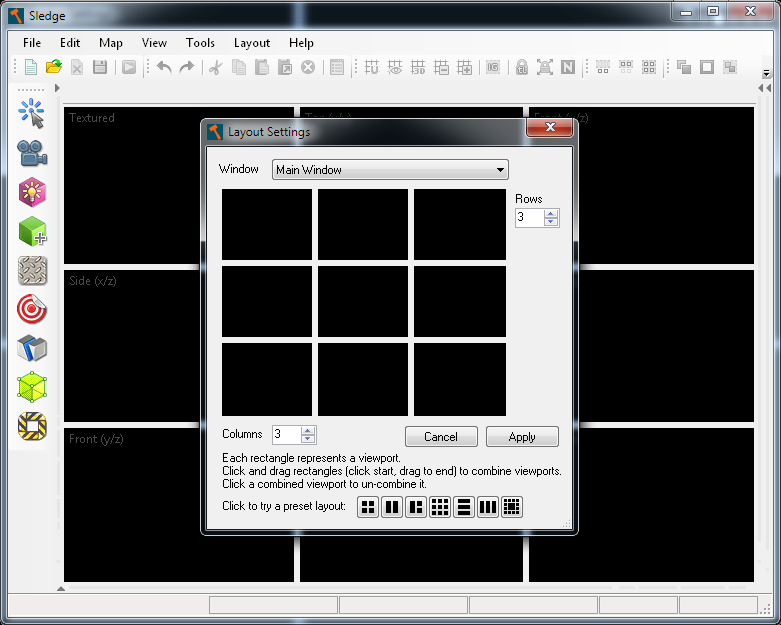Click the Cut scissors icon

coord(215,67)
